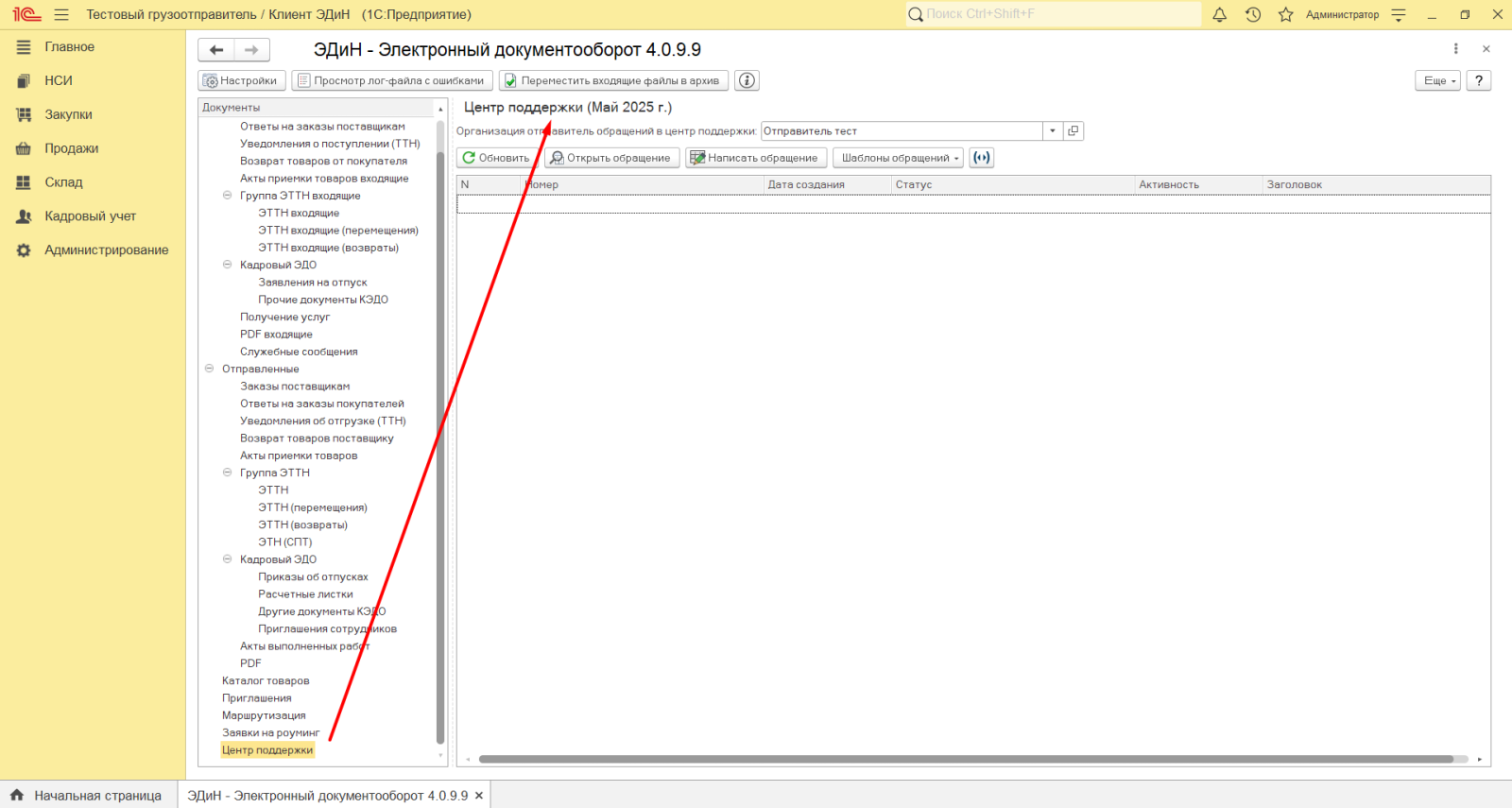Select Расчетные листки item
The width and height of the screenshot is (1512, 808).
pos(305,594)
